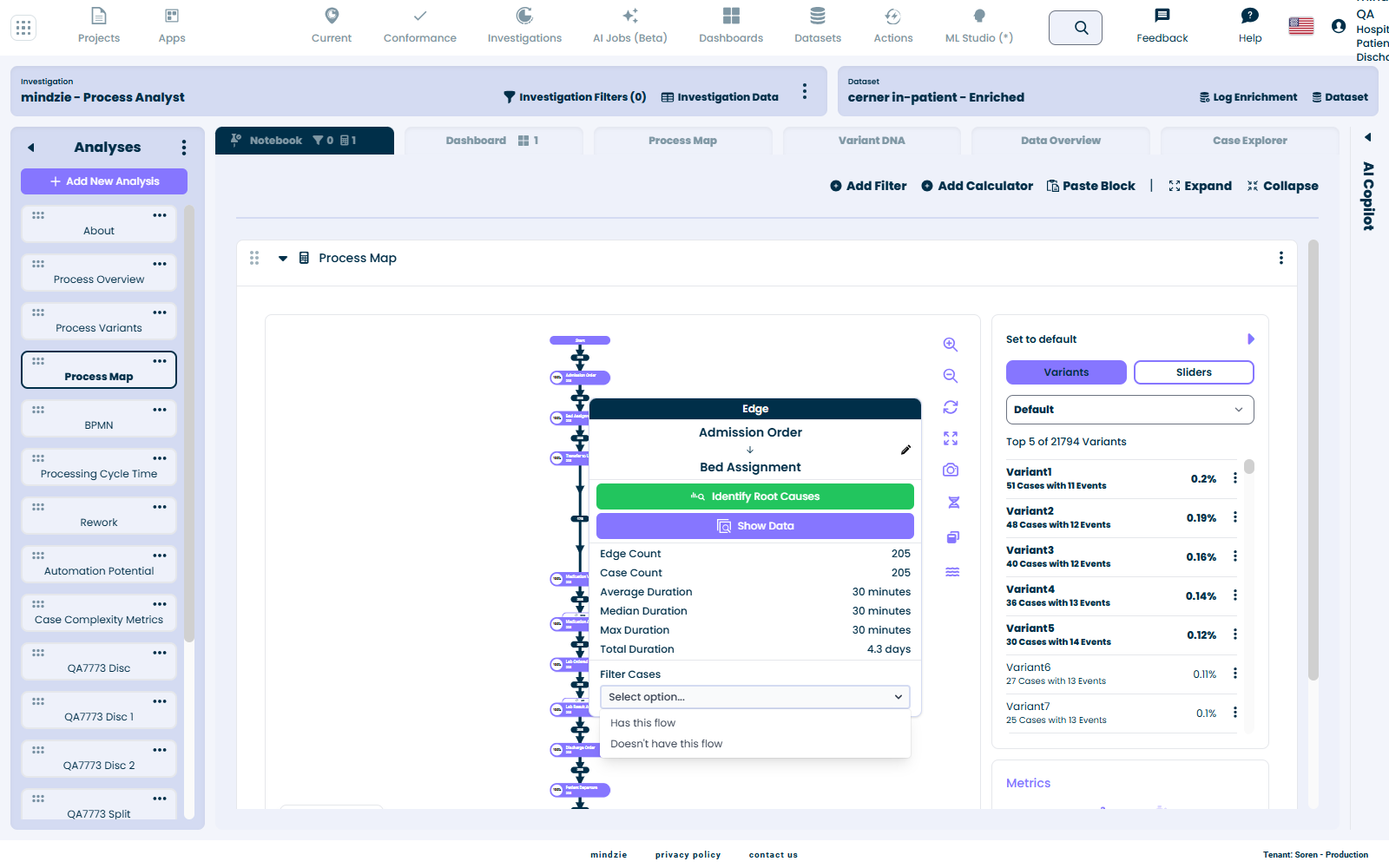The width and height of the screenshot is (1389, 868).
Task: Switch to Sliders view toggle
Action: (1194, 372)
